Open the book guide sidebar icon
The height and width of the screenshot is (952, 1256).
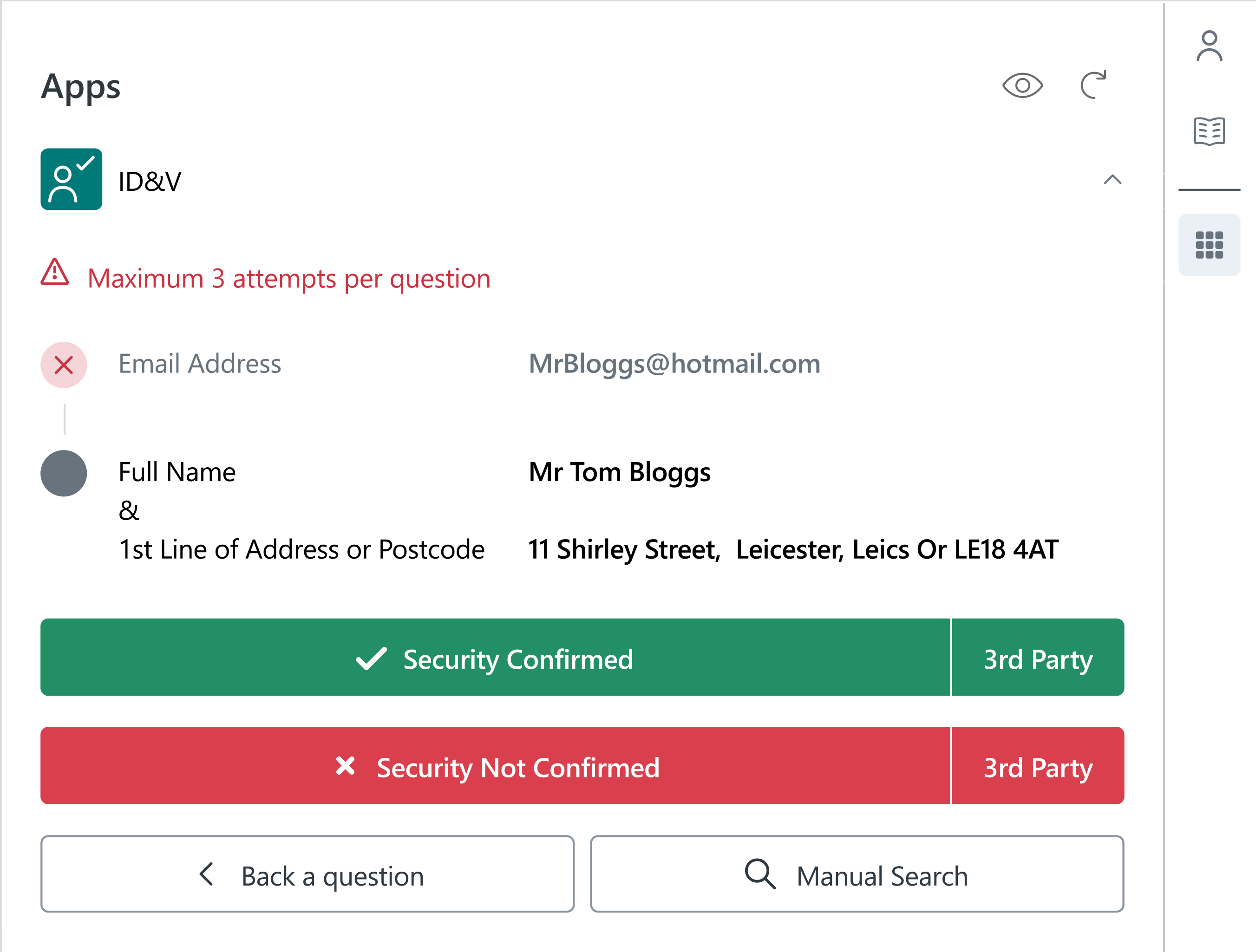click(1209, 131)
